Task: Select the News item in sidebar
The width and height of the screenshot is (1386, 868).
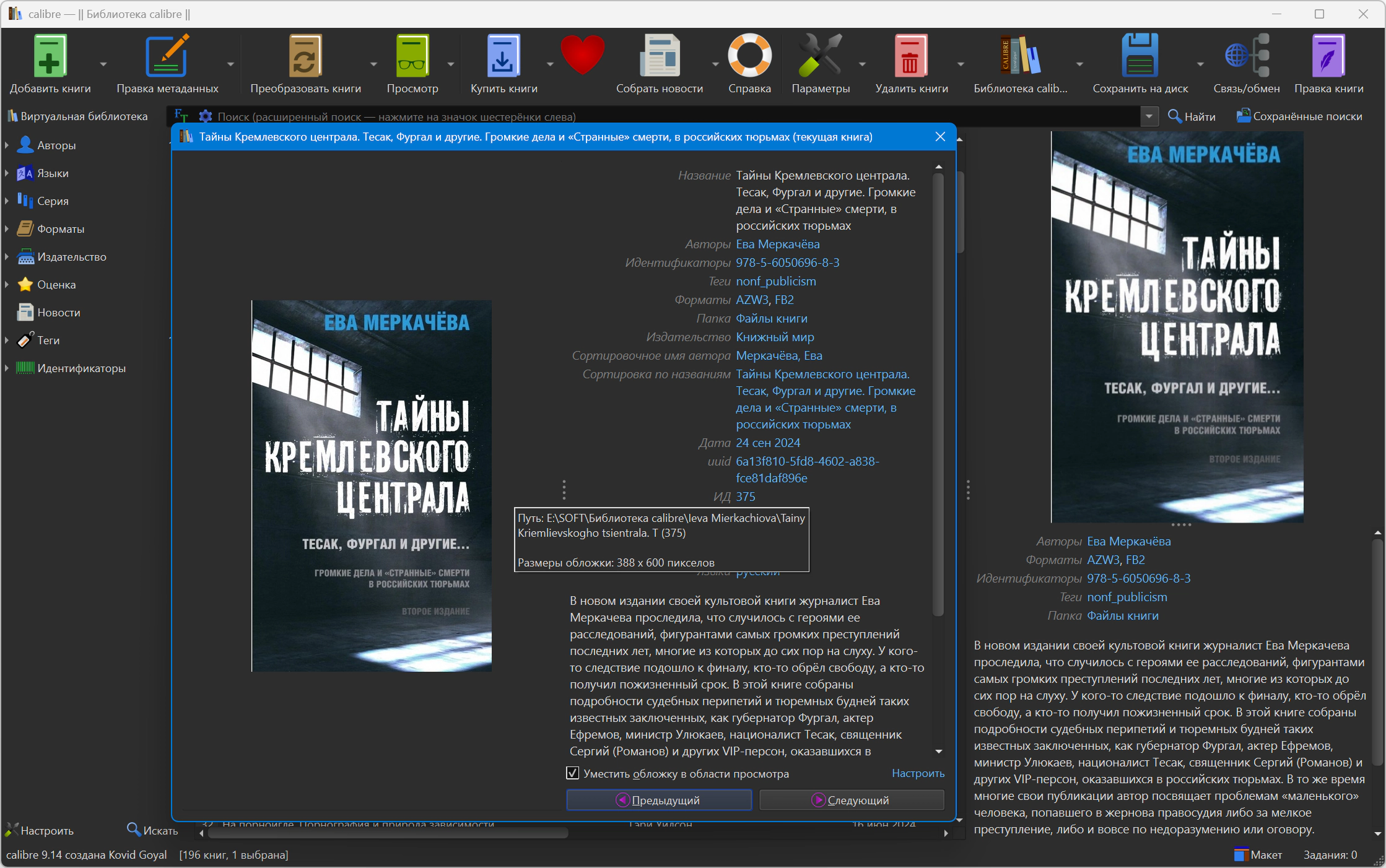Action: (59, 313)
